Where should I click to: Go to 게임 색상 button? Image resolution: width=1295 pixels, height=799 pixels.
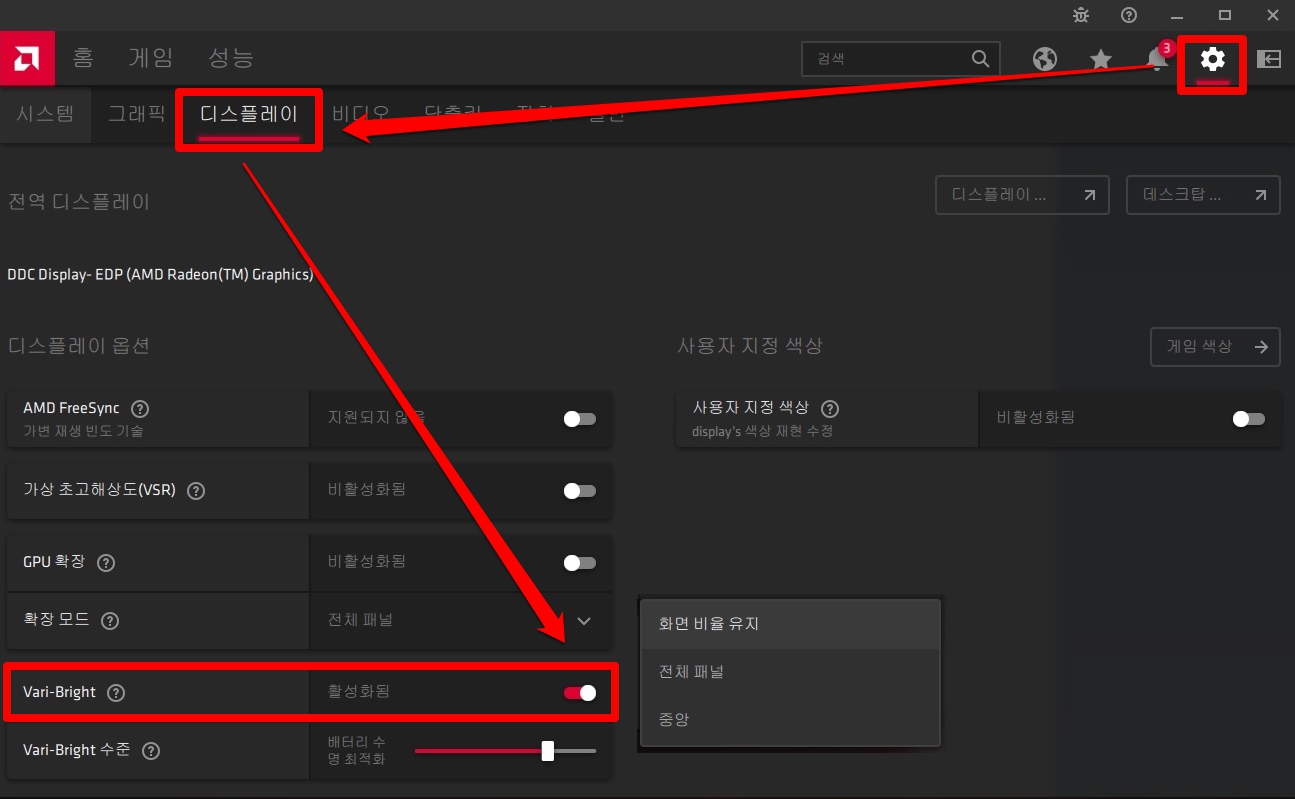coord(1215,347)
